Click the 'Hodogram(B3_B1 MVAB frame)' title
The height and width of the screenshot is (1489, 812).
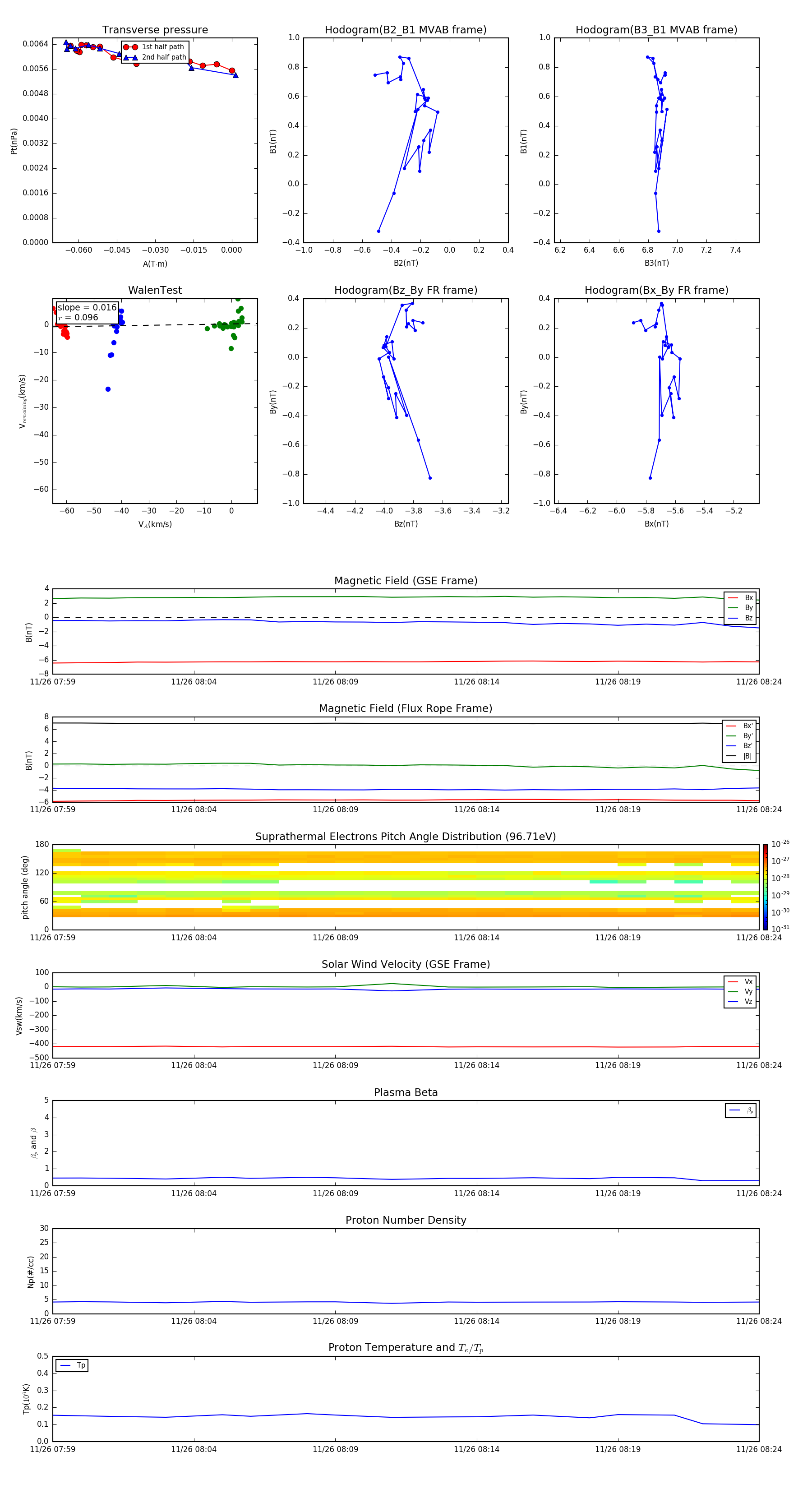[656, 29]
